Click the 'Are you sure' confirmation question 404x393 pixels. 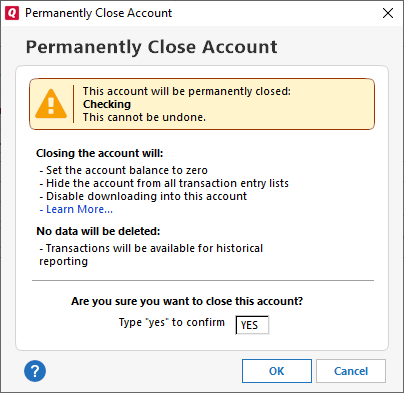[187, 301]
